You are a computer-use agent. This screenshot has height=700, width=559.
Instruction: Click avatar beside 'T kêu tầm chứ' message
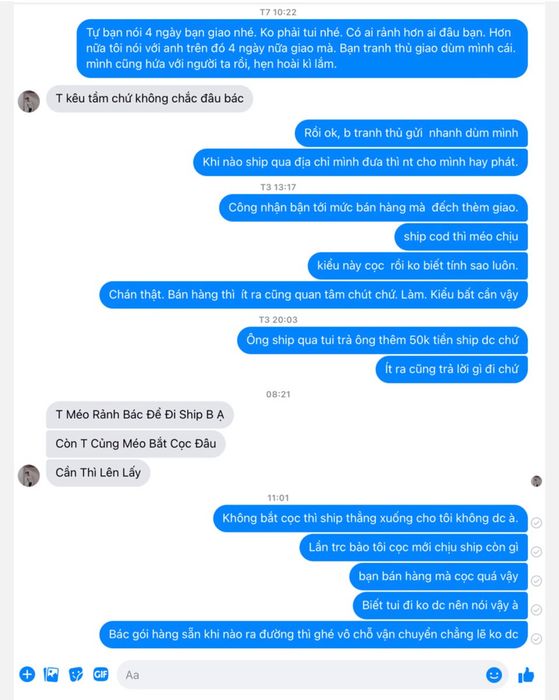point(29,101)
